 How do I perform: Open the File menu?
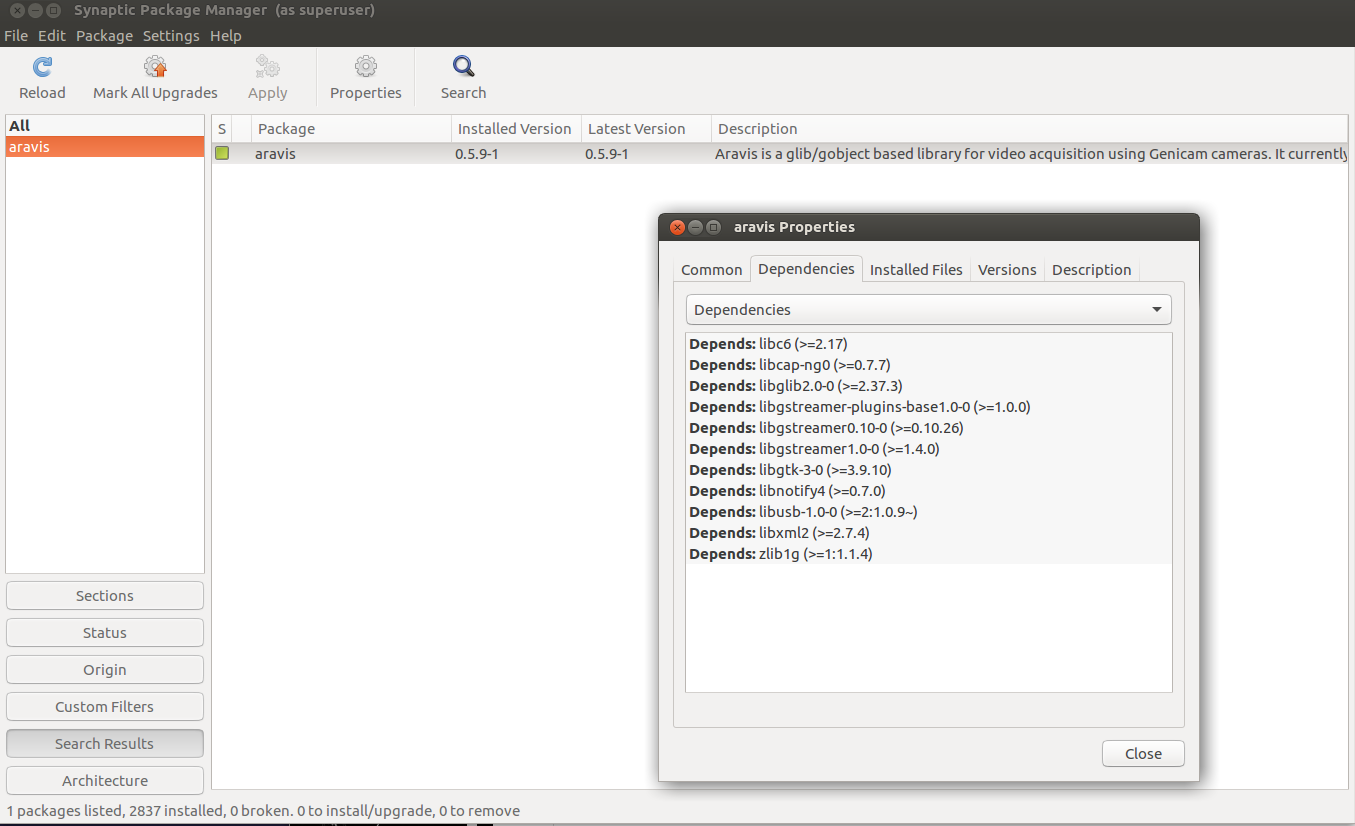point(16,36)
